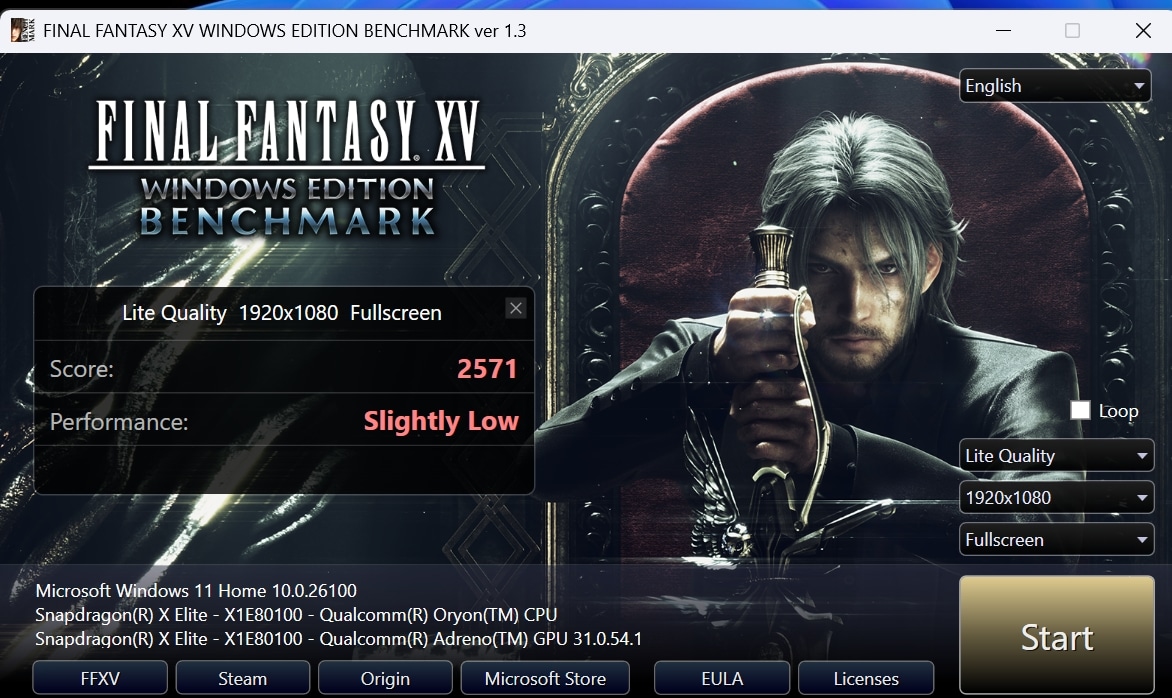Click the score value 2571

tap(487, 369)
